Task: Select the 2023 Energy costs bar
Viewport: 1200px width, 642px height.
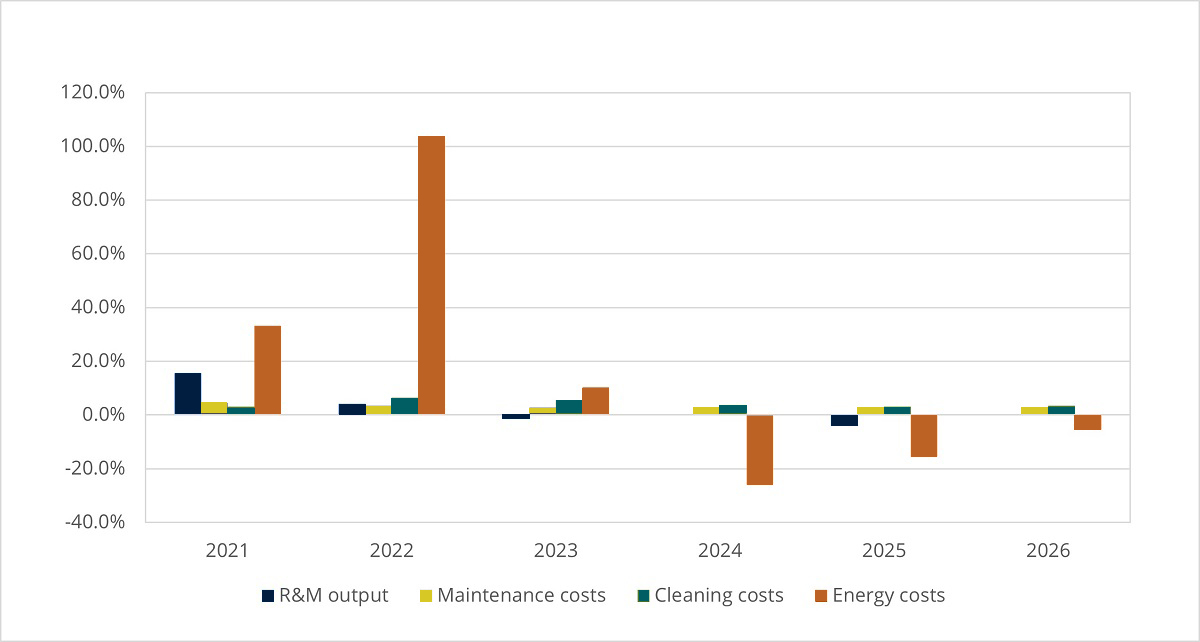Action: 595,401
